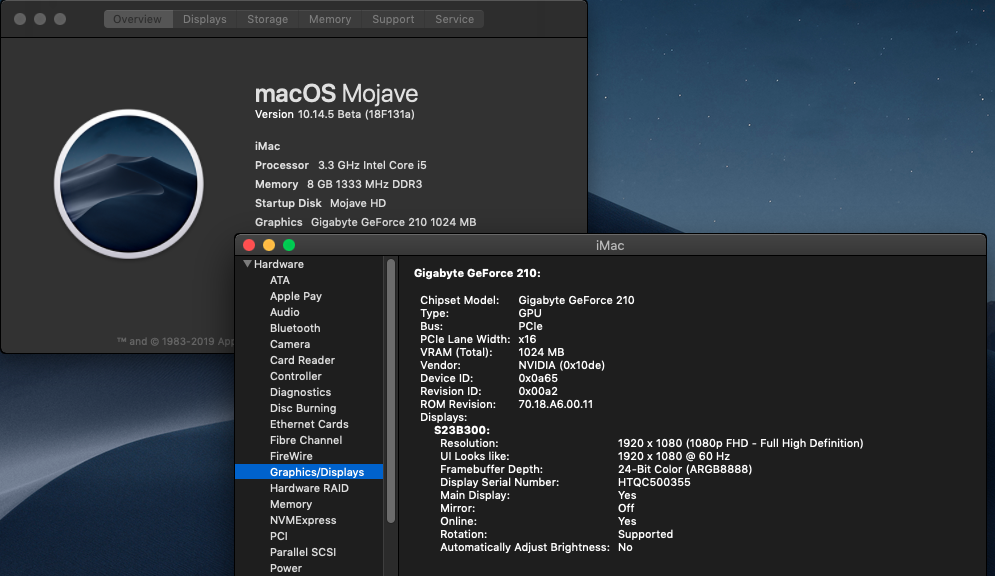Select Hardware RAID in the sidebar

309,488
